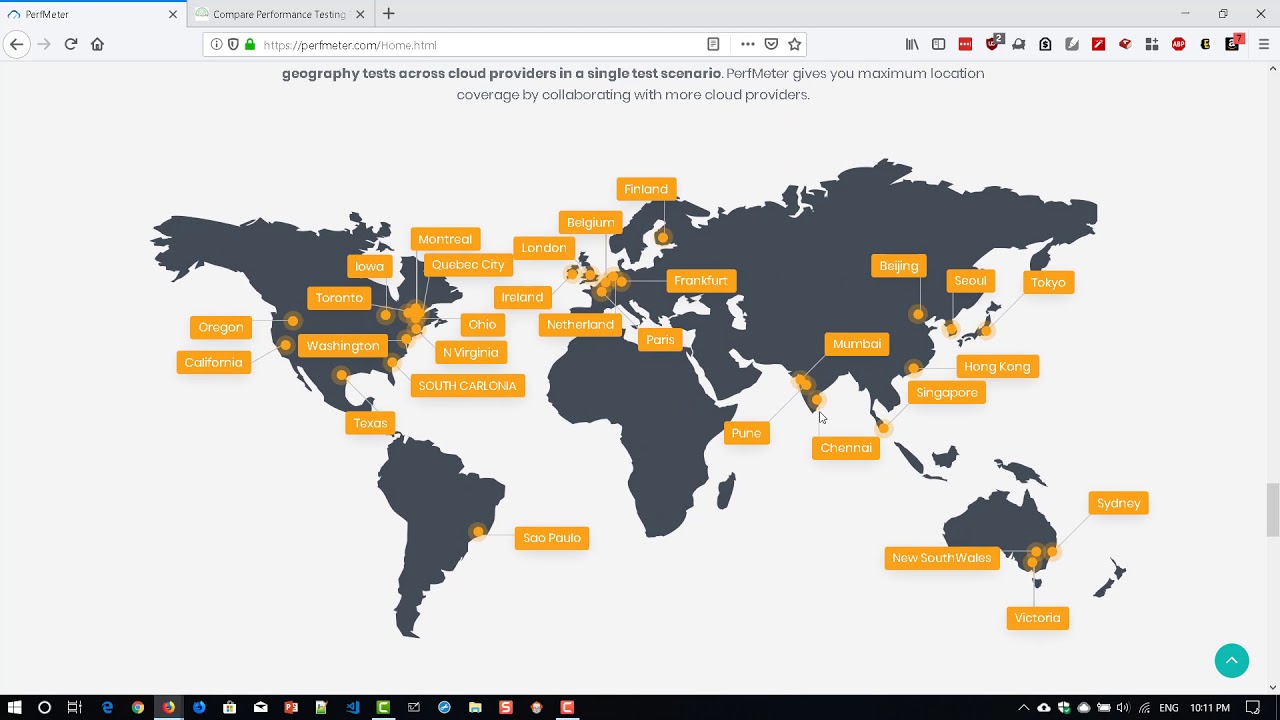Open a new browser tab

(389, 14)
